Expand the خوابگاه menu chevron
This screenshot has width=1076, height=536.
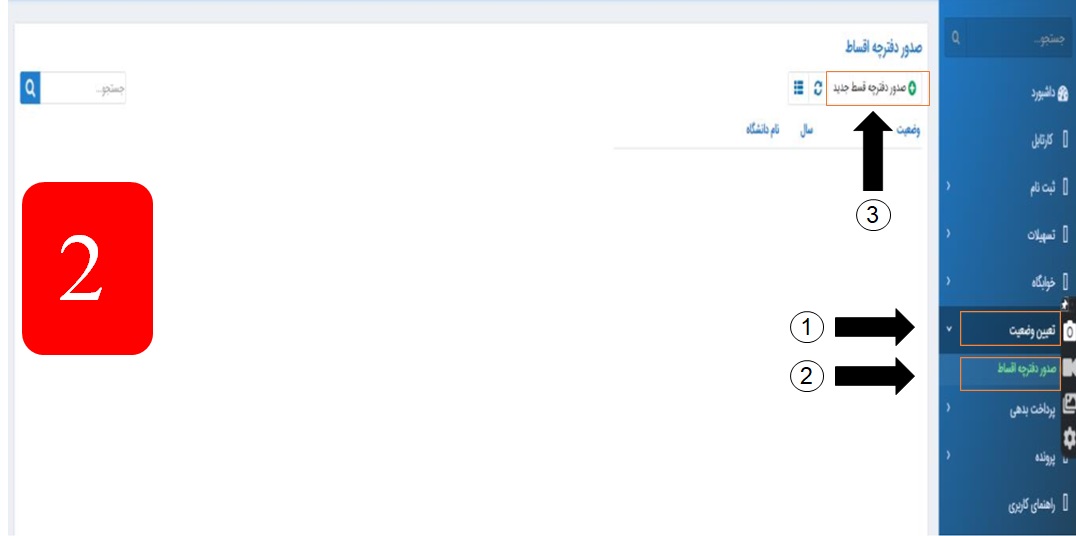pyautogui.click(x=948, y=281)
